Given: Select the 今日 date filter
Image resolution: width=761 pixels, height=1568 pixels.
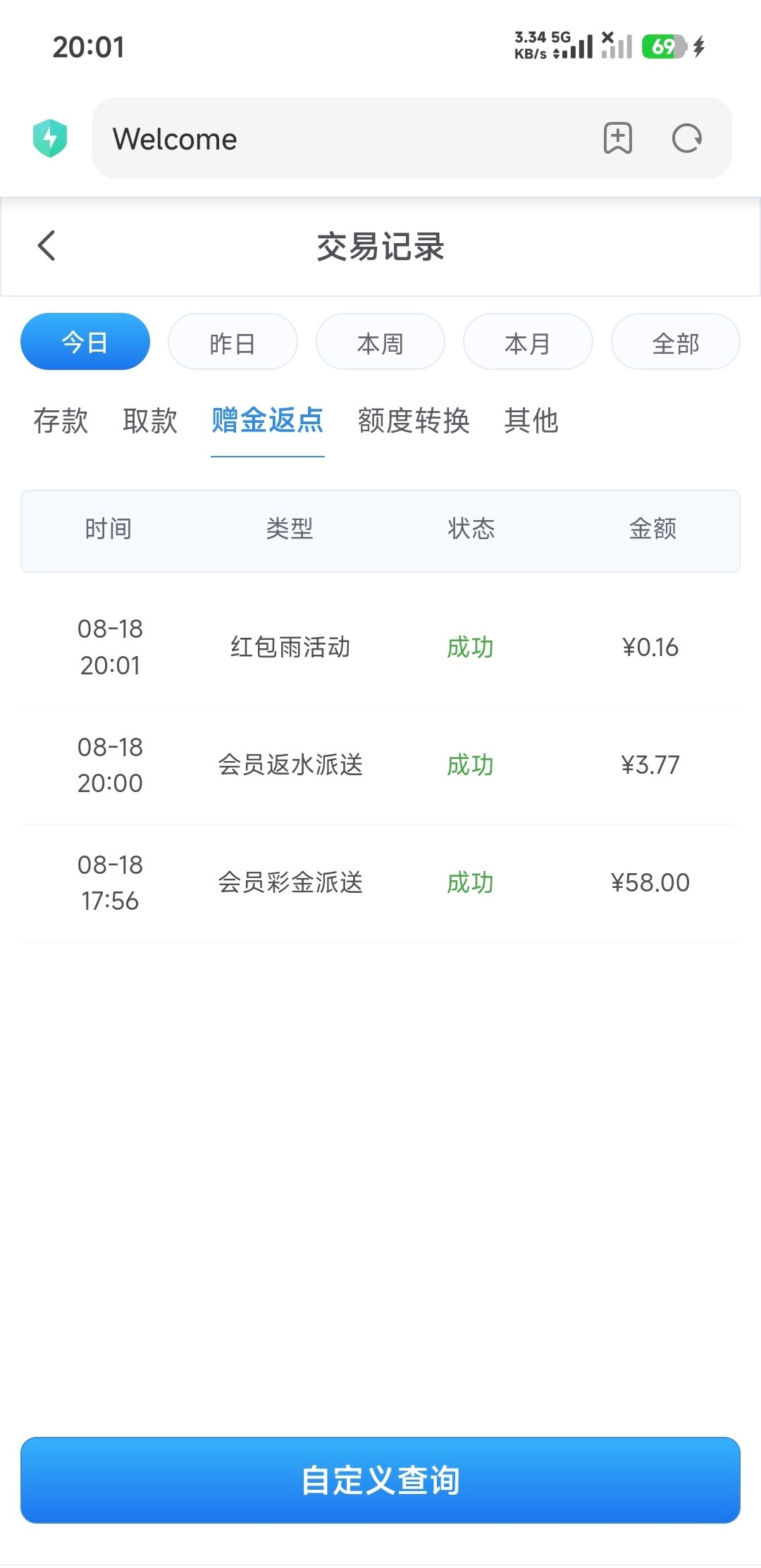Looking at the screenshot, I should pyautogui.click(x=85, y=342).
